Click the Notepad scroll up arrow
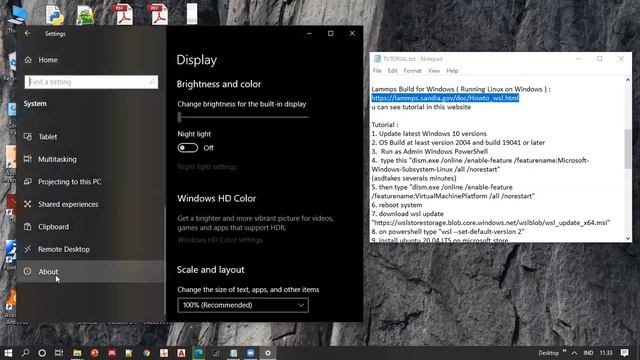Image resolution: width=640 pixels, height=360 pixels. [x=628, y=80]
